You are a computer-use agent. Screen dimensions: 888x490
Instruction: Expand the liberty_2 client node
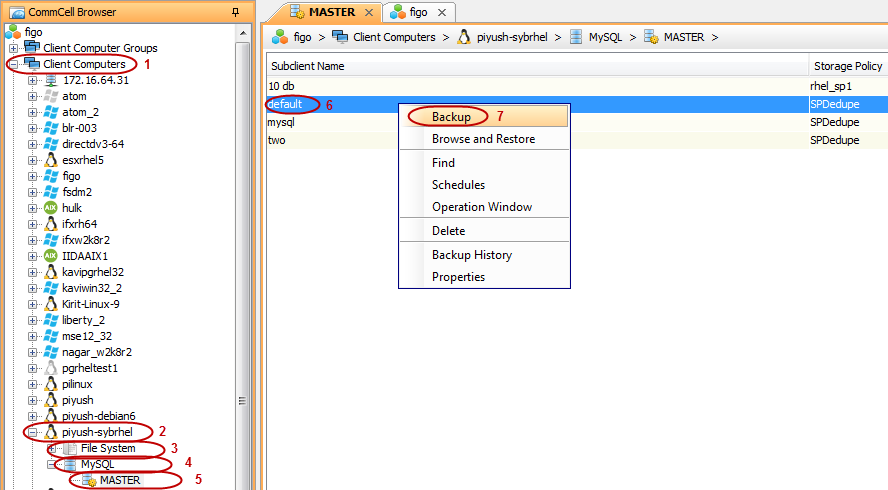(x=33, y=320)
